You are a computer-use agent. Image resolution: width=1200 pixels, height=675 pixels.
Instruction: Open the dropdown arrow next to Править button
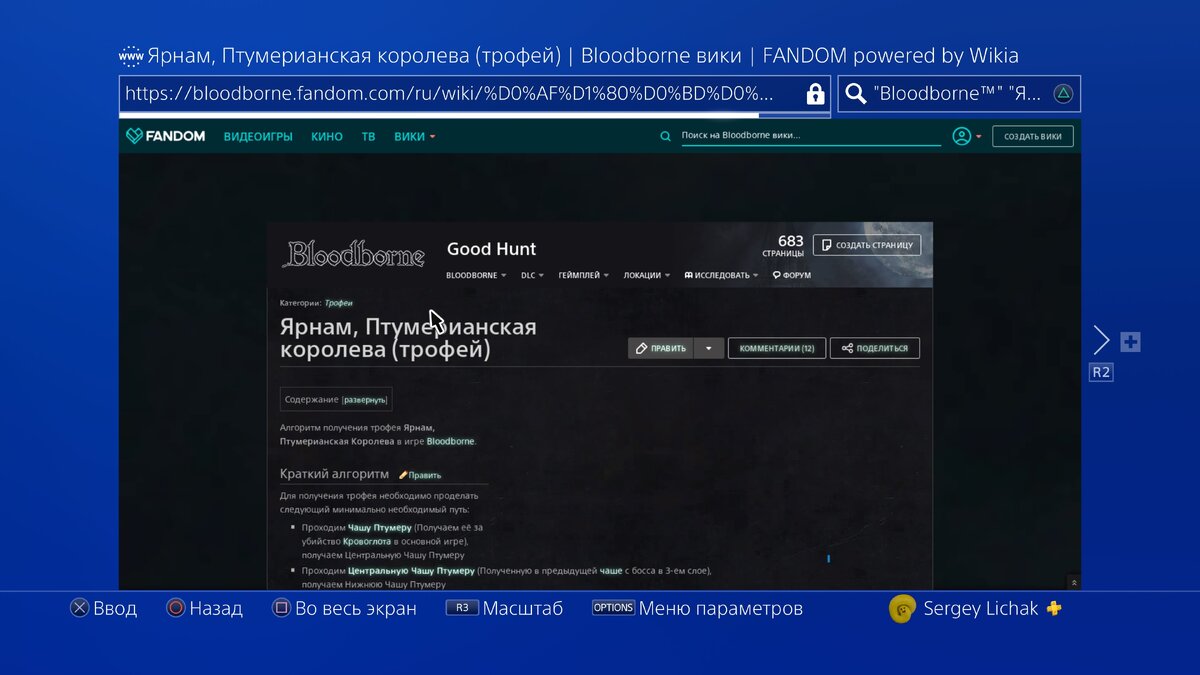click(707, 347)
